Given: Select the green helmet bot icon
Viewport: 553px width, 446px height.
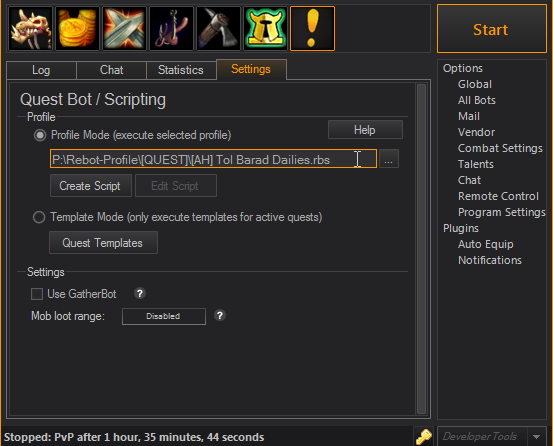Looking at the screenshot, I should pyautogui.click(x=265, y=29).
